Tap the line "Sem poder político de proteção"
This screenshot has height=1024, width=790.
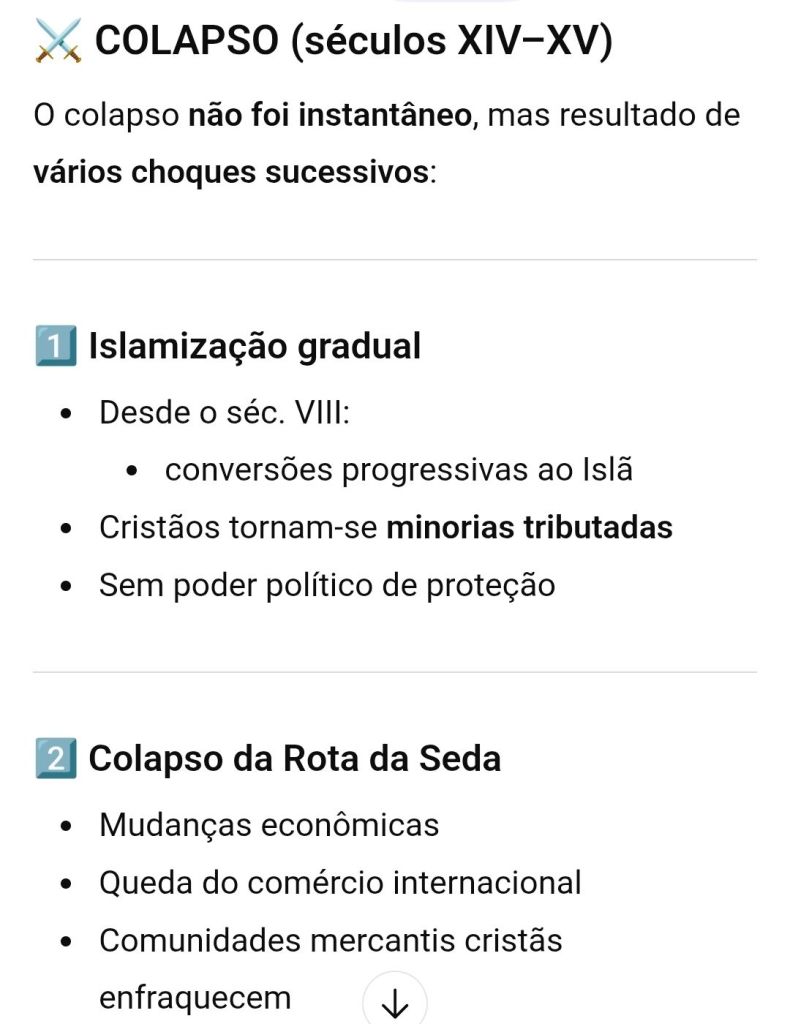click(x=326, y=585)
